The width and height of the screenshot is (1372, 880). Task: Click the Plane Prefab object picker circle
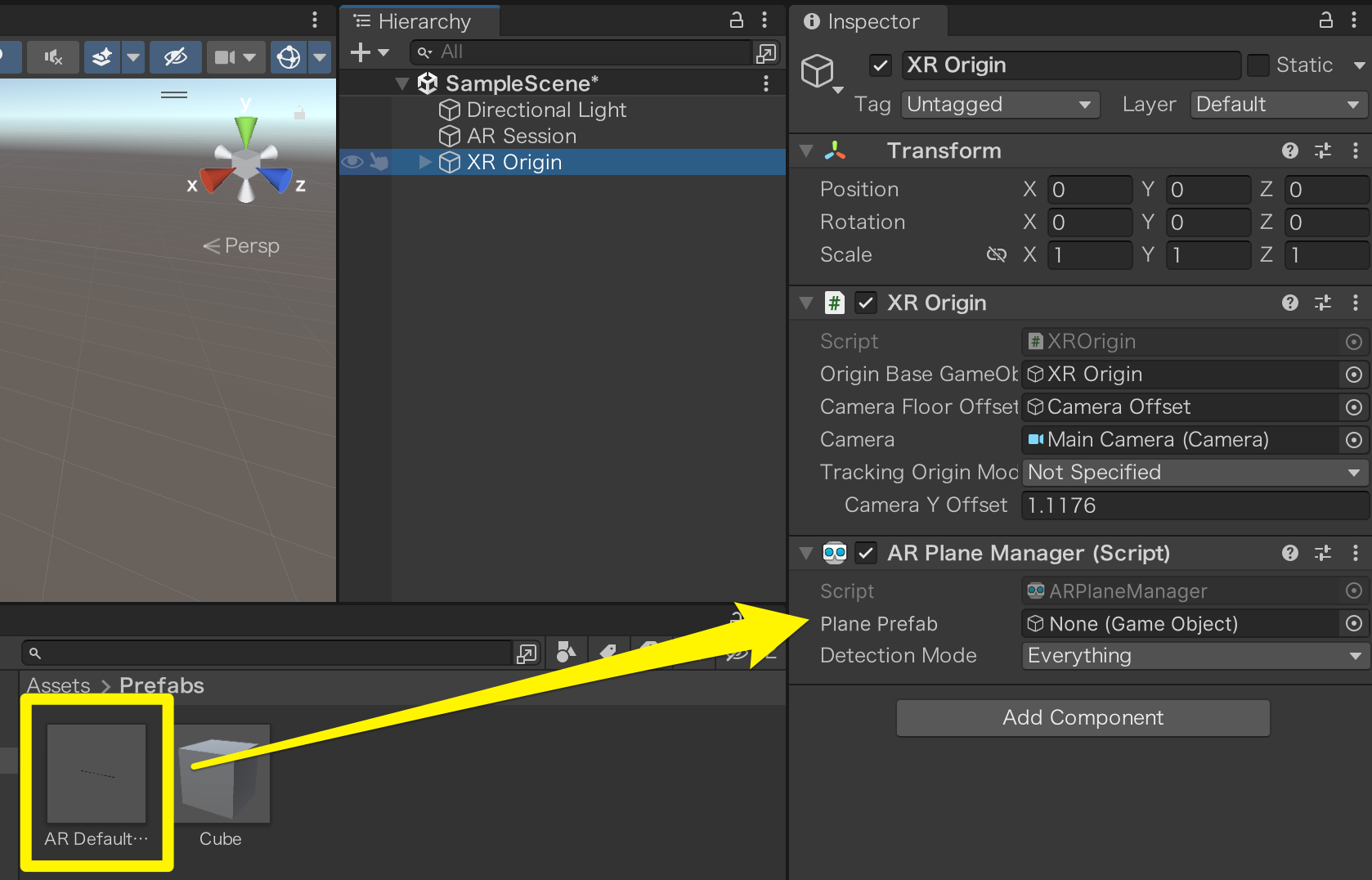click(x=1353, y=623)
